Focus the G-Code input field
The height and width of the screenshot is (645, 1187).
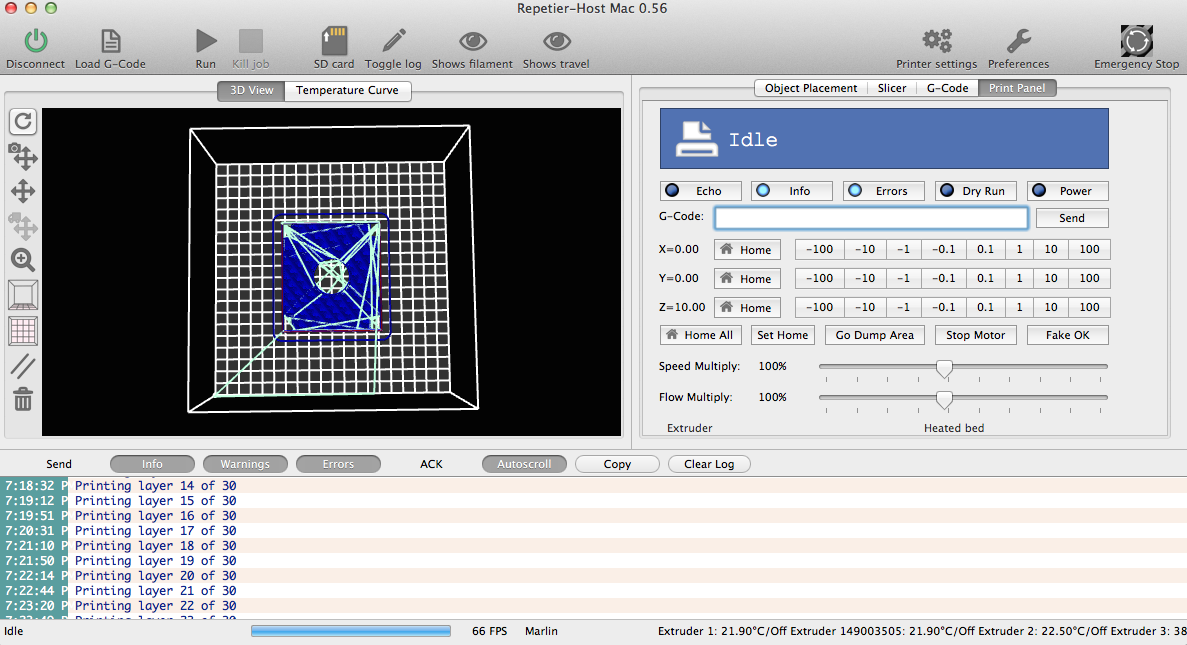871,218
